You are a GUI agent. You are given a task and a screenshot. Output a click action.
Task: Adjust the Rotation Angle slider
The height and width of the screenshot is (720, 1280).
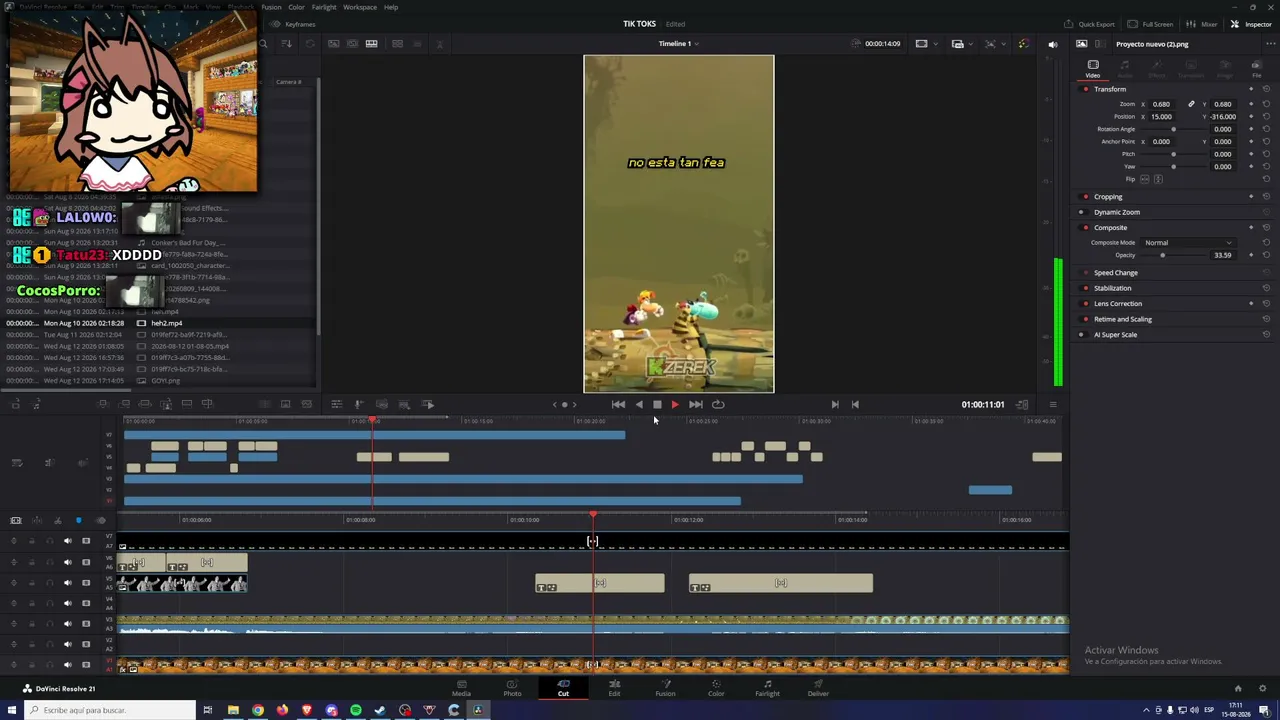[x=1172, y=129]
